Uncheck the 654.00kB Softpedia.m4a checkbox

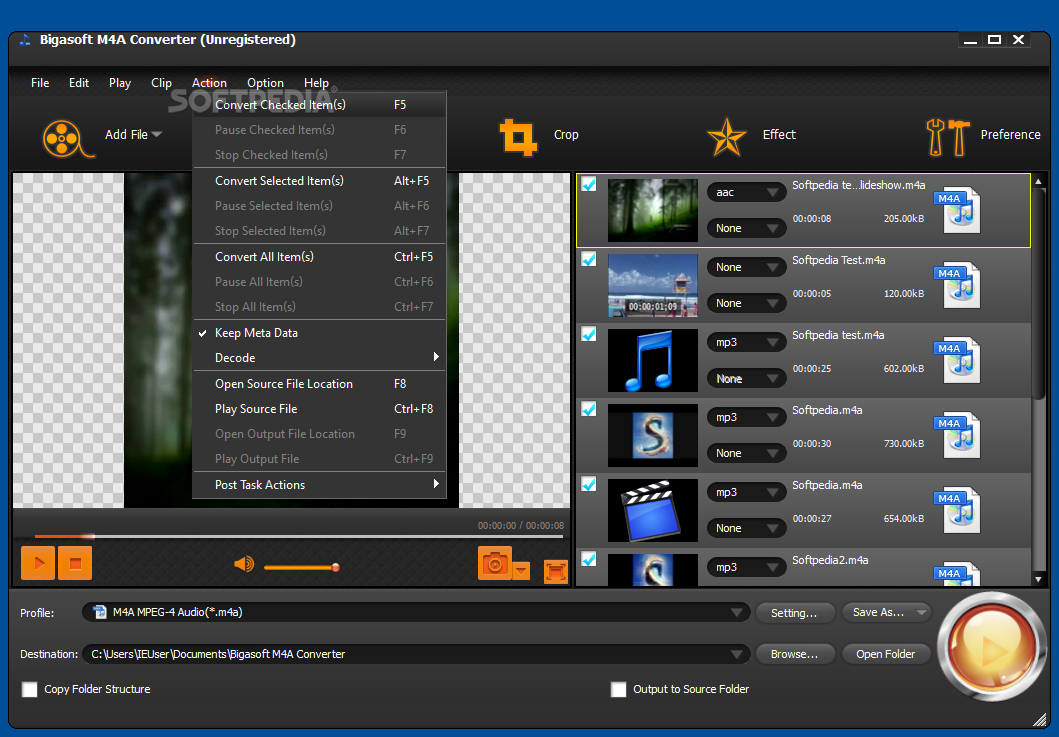pyautogui.click(x=589, y=484)
